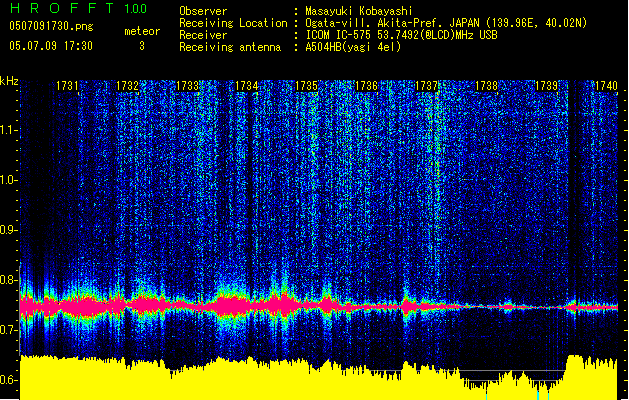This screenshot has width=629, height=400.
Task: Click the Observer name Masayuki Kobayashi
Action: tap(359, 11)
